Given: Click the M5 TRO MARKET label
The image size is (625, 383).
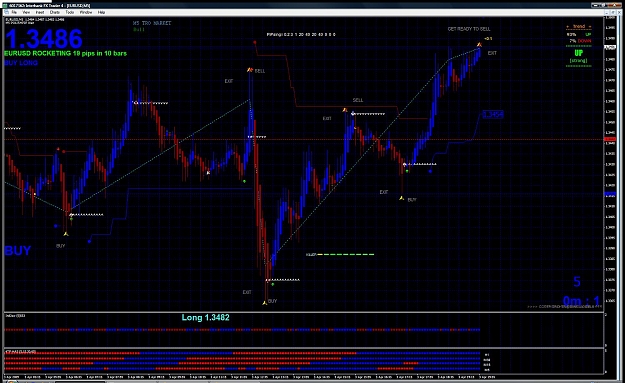Looking at the screenshot, I should pos(152,23).
